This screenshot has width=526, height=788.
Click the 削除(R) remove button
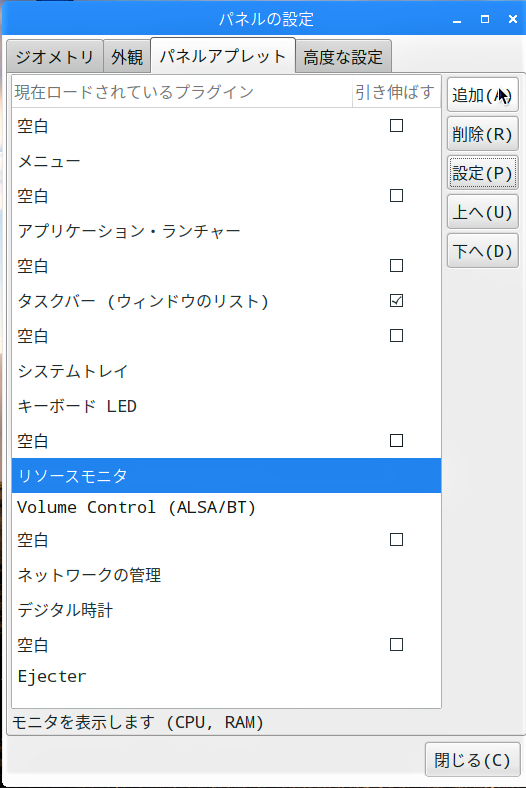(x=482, y=134)
